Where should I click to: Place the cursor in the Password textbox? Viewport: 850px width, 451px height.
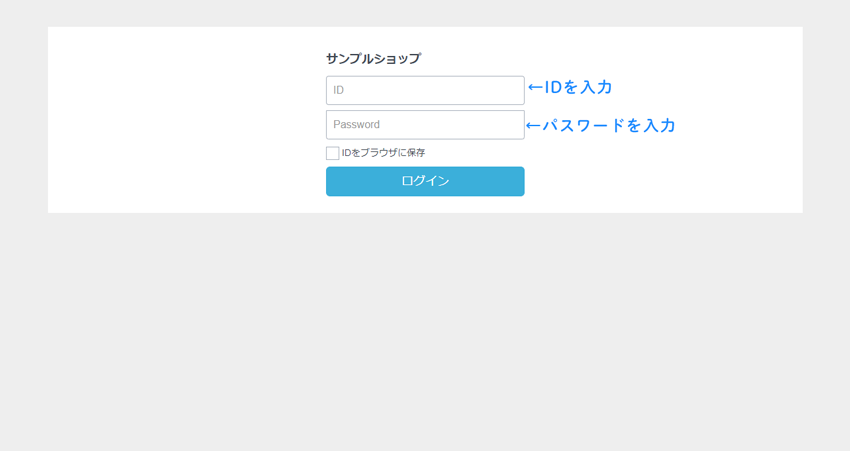(424, 125)
